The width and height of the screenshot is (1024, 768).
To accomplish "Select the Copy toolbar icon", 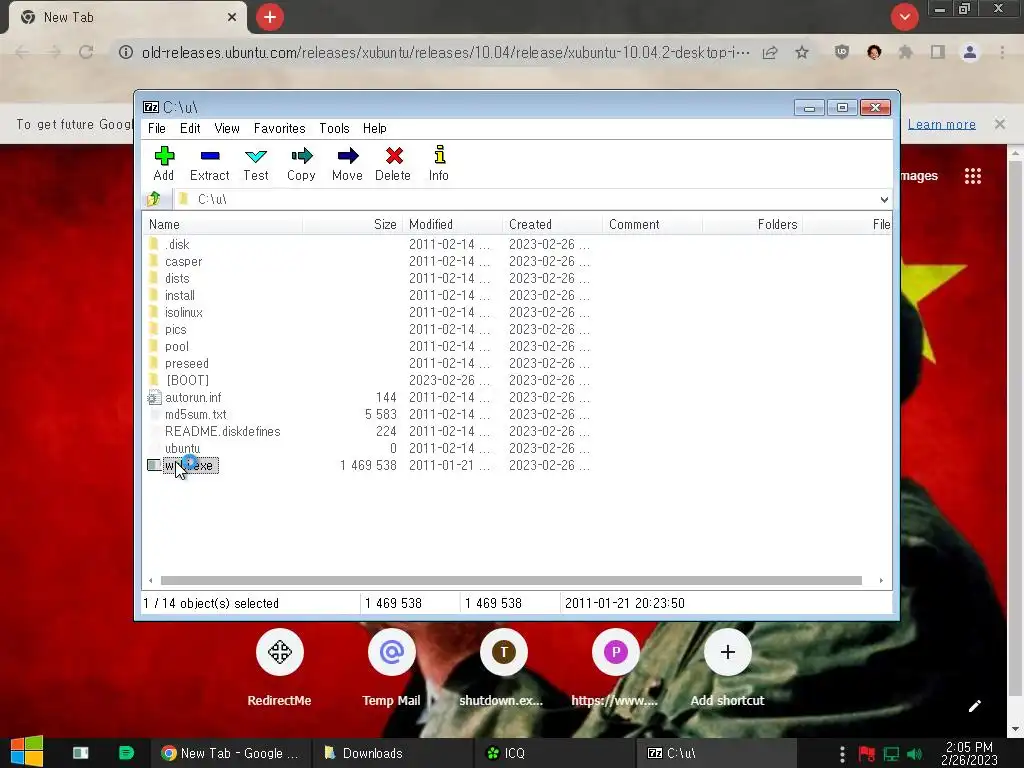I will [x=301, y=163].
